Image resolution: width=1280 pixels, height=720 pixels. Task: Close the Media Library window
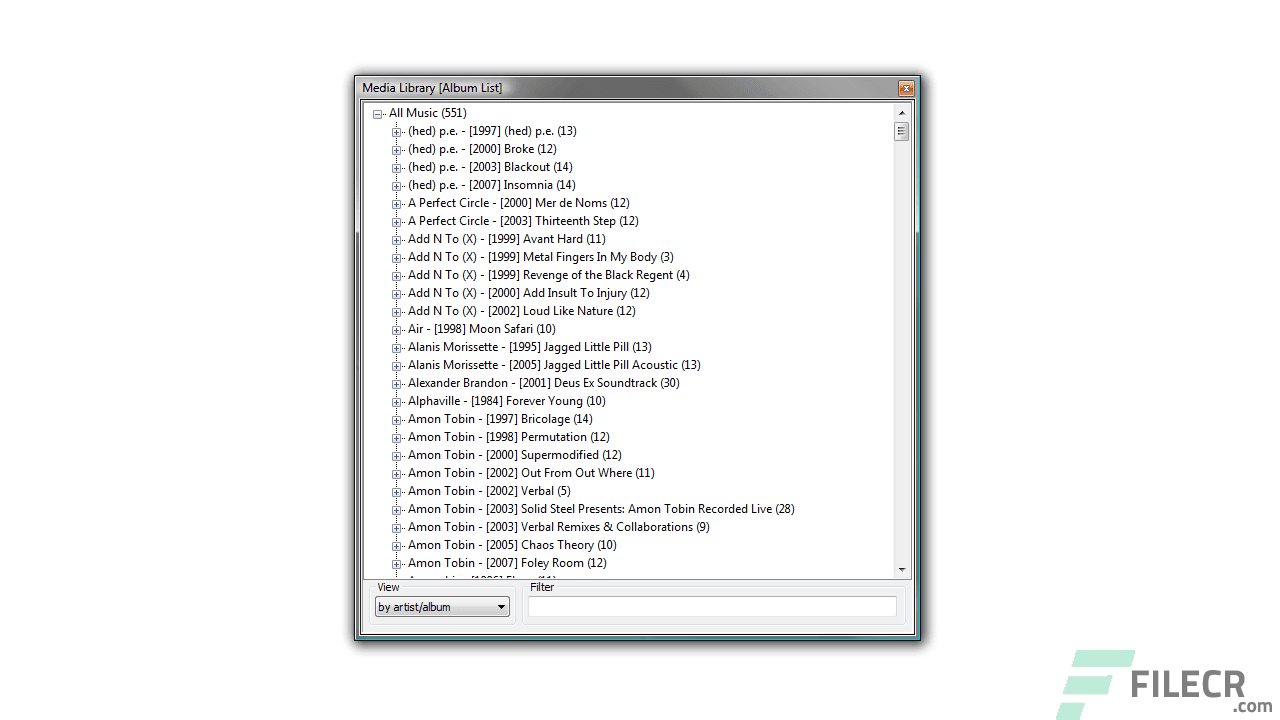(906, 88)
